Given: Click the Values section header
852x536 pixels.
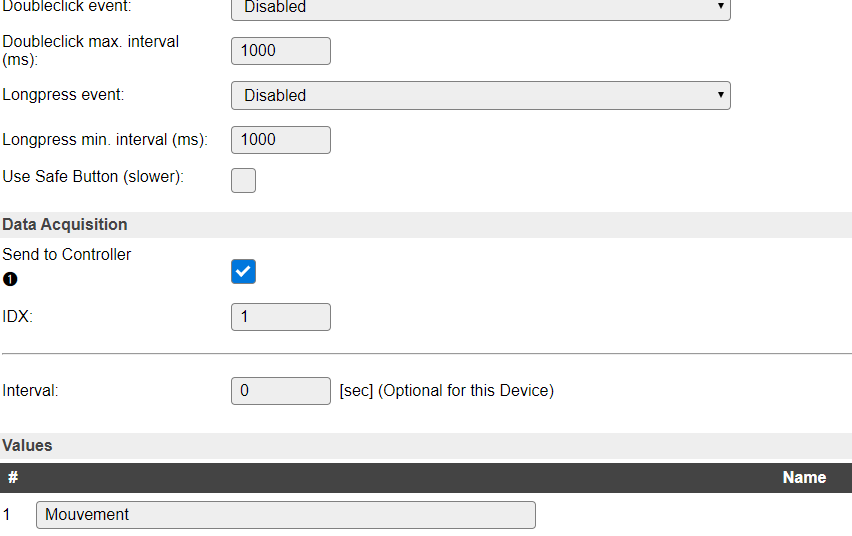Looking at the screenshot, I should tap(27, 446).
